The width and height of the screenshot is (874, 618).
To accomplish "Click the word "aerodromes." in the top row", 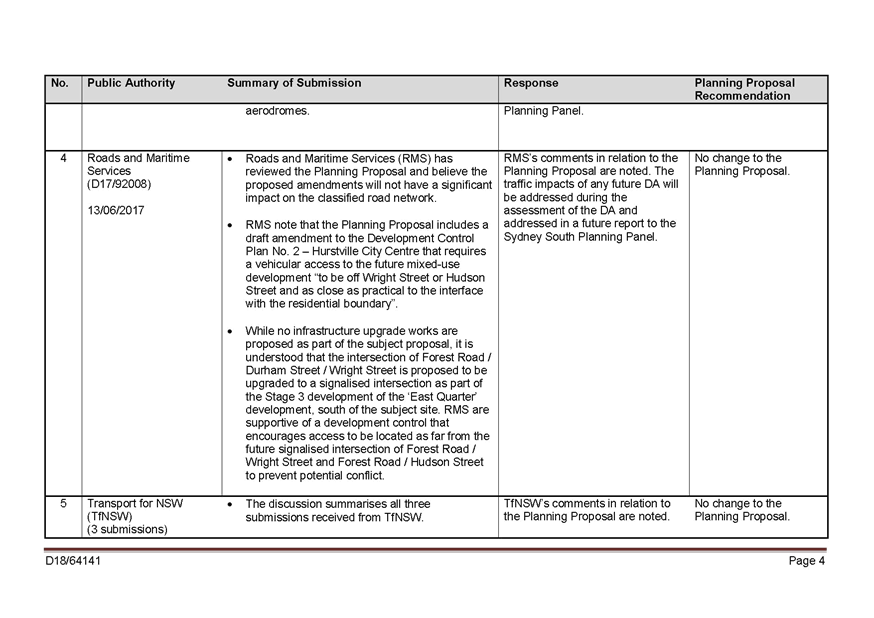I will 277,111.
